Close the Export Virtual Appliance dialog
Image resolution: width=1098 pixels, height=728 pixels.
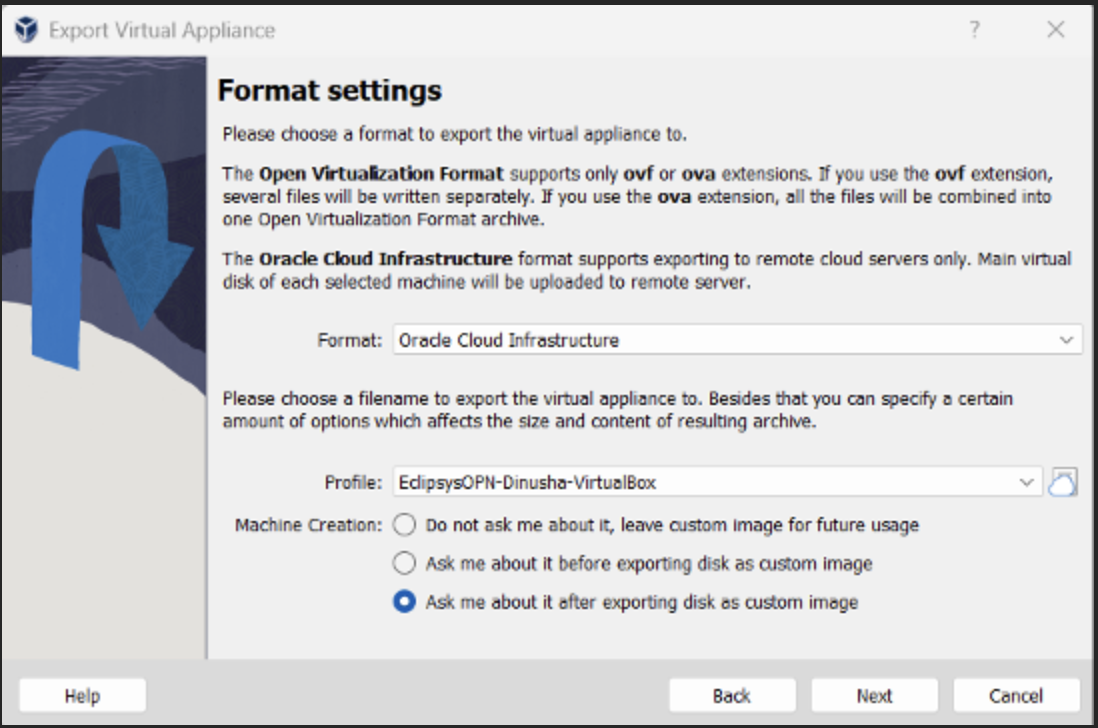tap(1055, 29)
